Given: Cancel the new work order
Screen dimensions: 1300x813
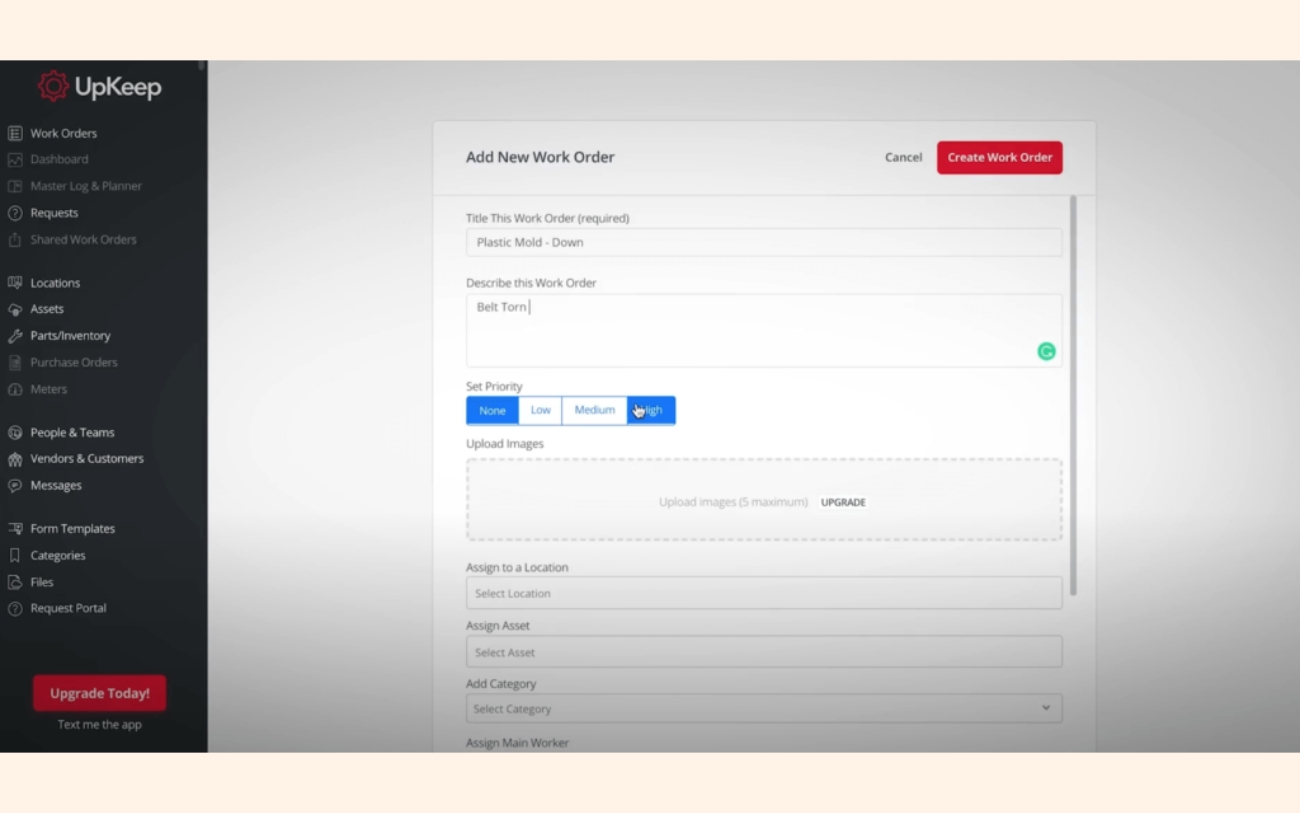Looking at the screenshot, I should point(903,157).
